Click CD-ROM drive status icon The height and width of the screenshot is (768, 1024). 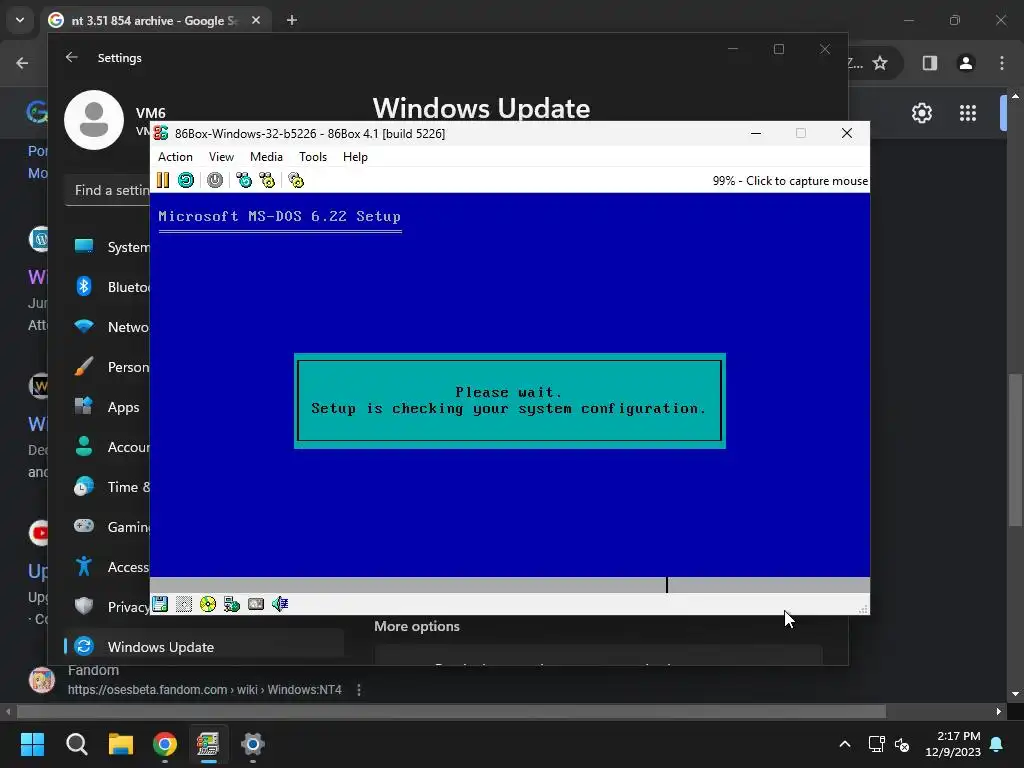tap(208, 604)
